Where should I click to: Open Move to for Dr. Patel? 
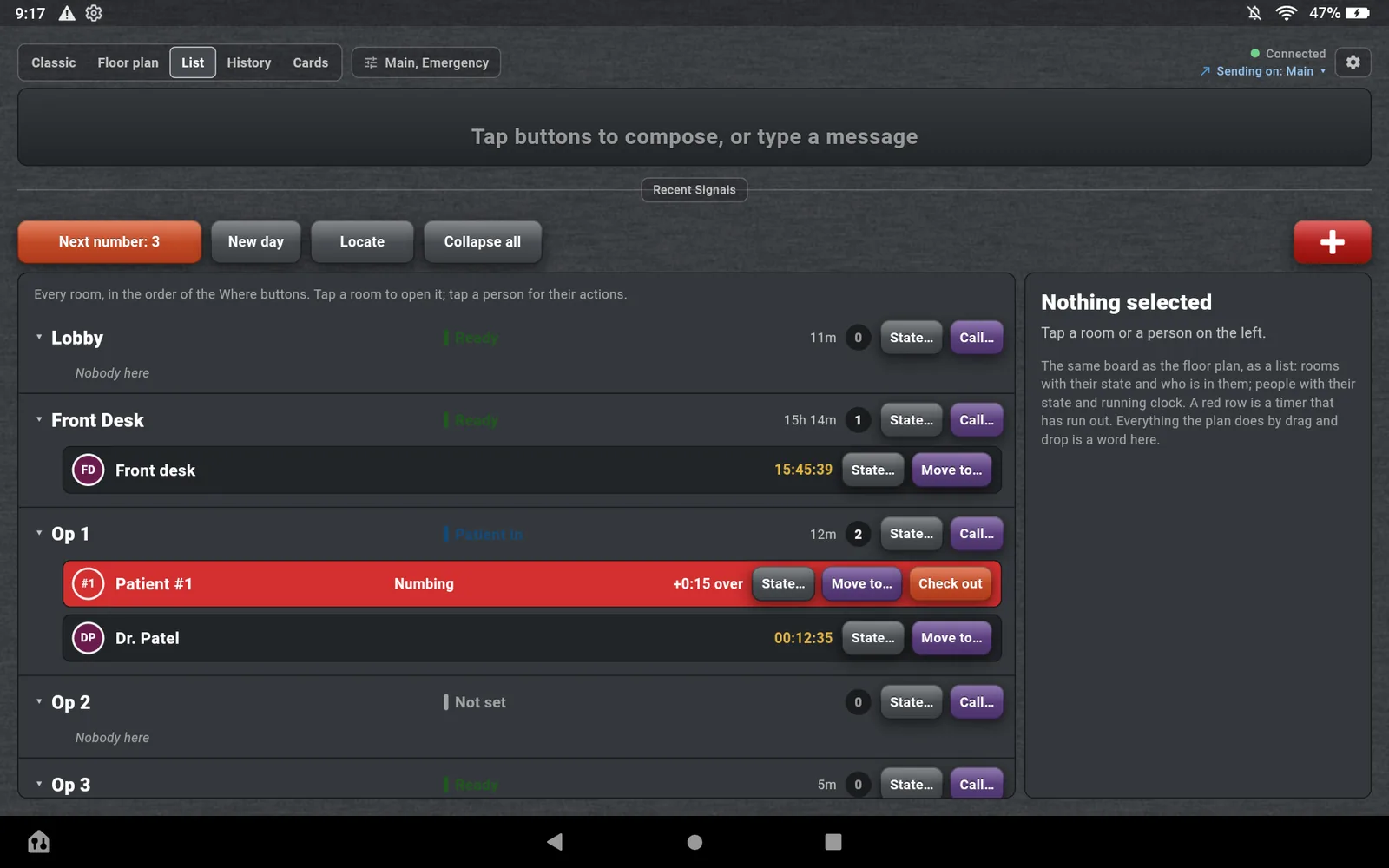point(951,638)
